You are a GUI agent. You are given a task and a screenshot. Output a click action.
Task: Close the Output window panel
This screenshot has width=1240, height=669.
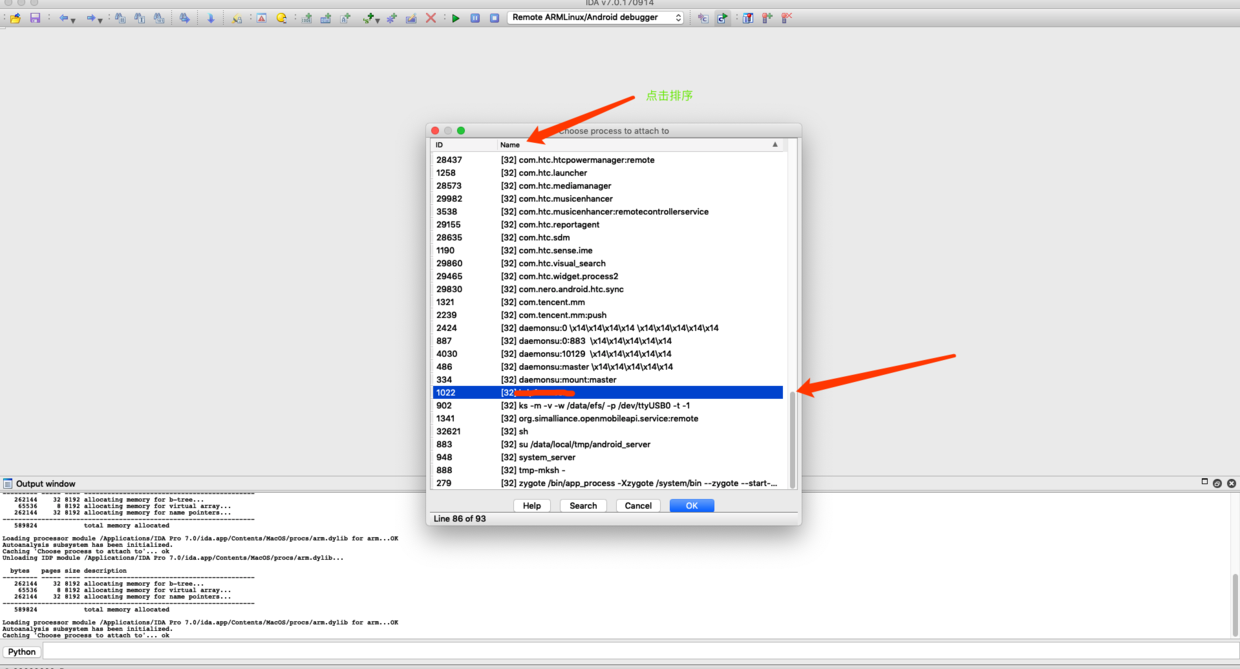coord(1231,483)
